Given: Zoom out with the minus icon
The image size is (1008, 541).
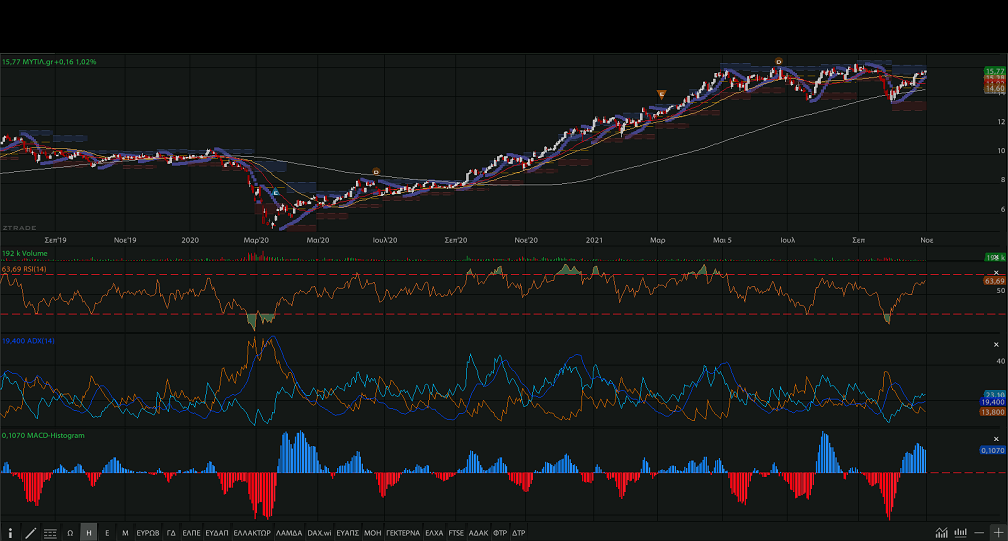Looking at the screenshot, I should tap(979, 533).
